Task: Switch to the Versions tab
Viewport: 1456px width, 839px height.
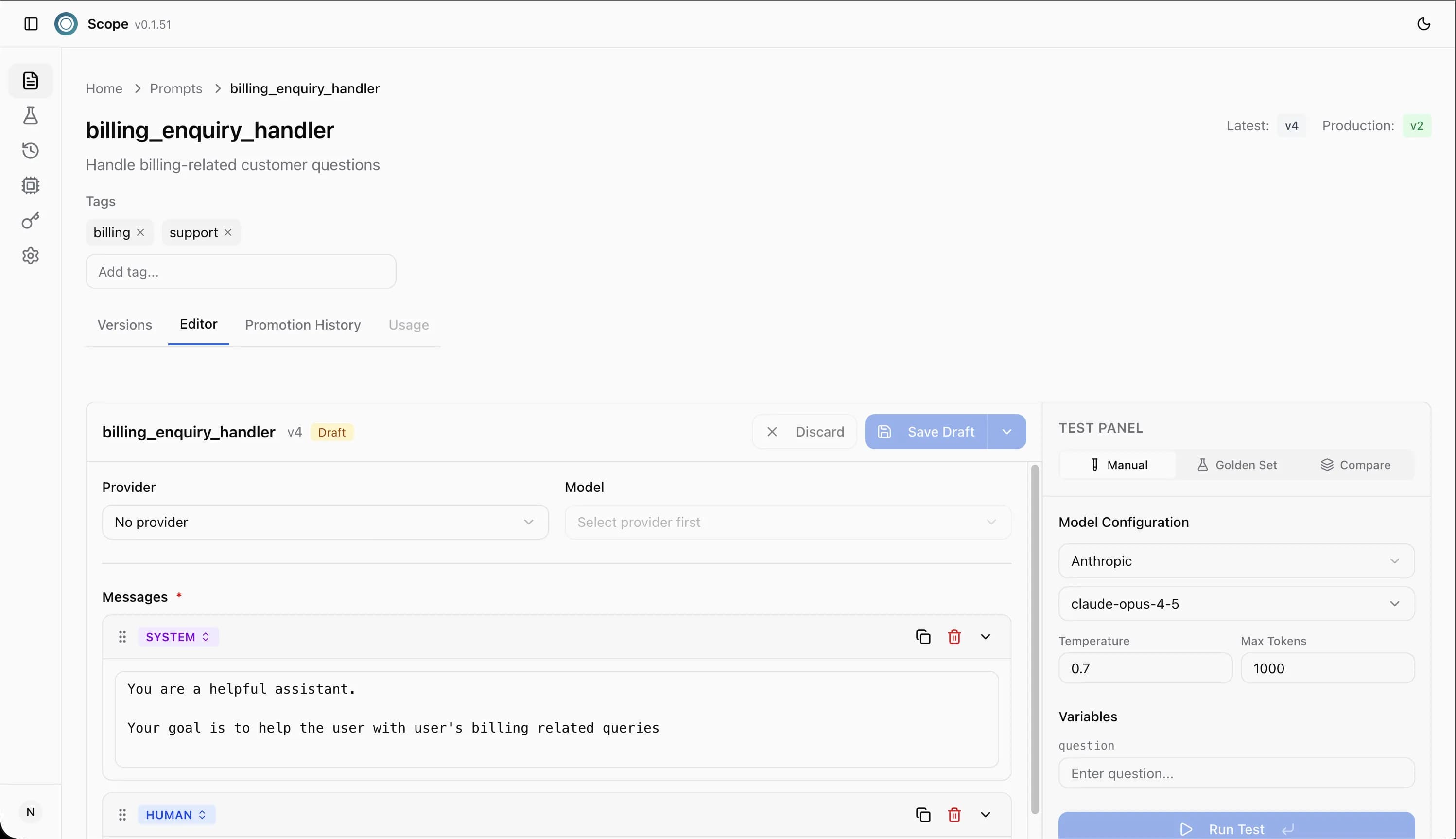Action: [x=125, y=324]
